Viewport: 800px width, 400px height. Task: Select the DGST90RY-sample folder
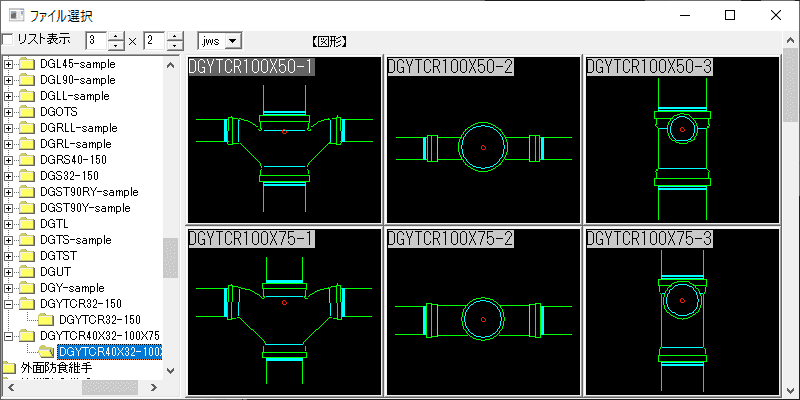pyautogui.click(x=89, y=192)
